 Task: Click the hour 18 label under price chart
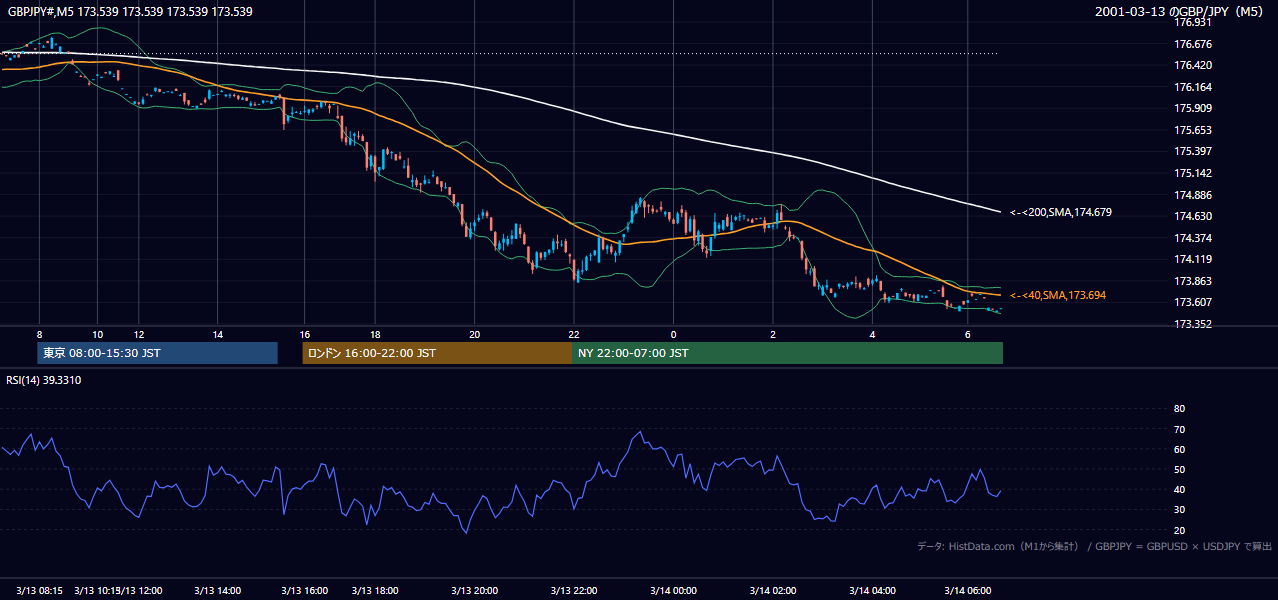point(374,334)
